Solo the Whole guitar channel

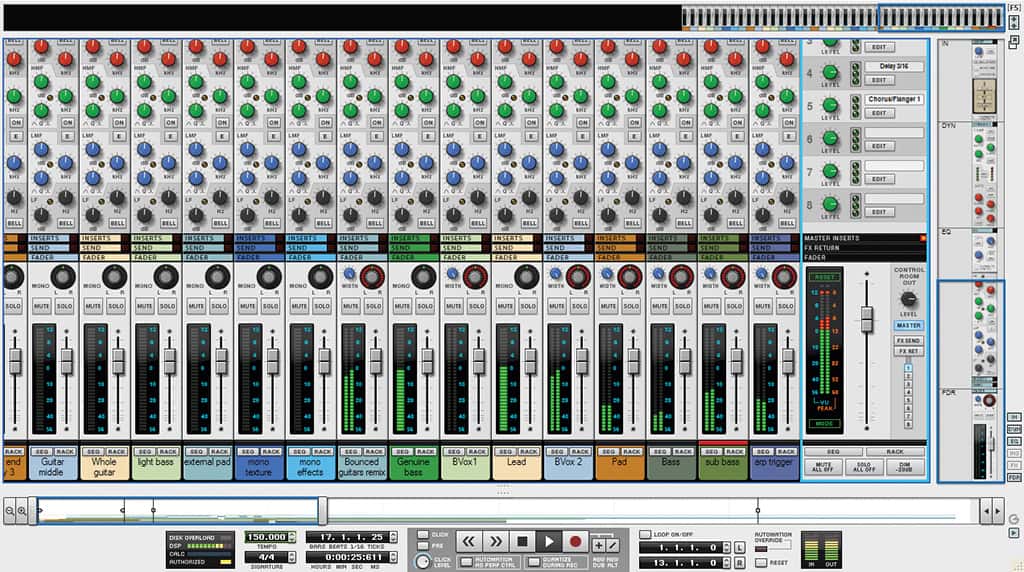(116, 306)
